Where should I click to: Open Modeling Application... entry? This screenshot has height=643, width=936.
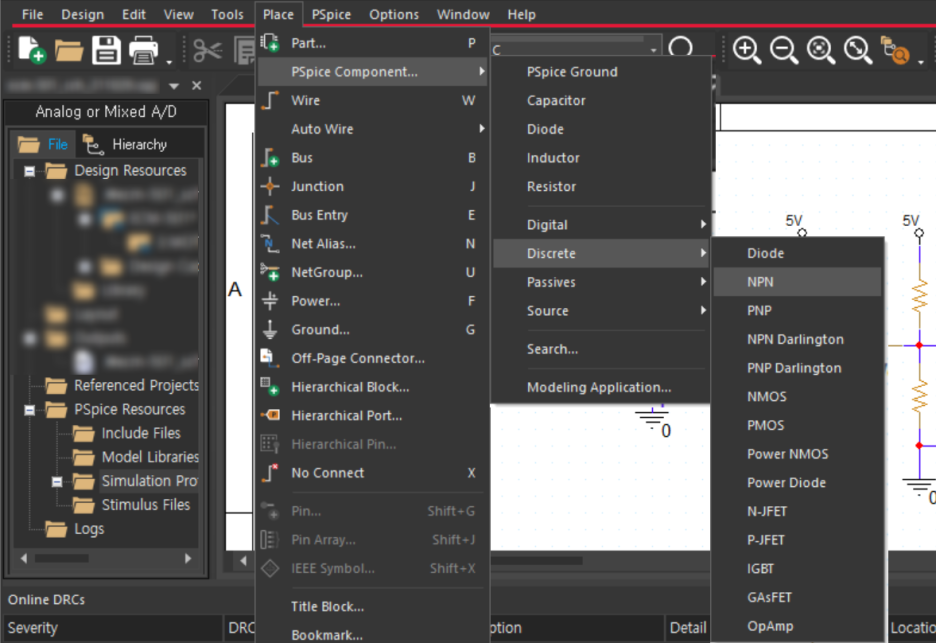coord(601,387)
